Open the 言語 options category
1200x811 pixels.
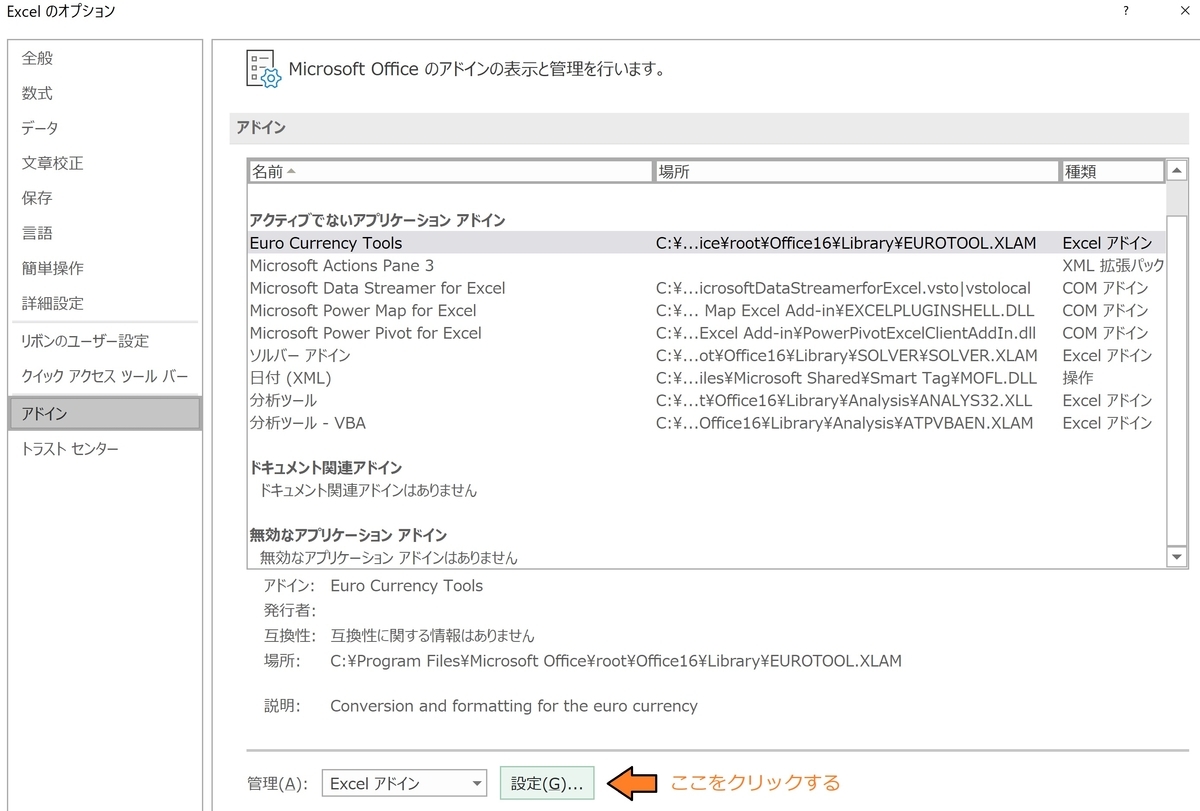tap(37, 233)
